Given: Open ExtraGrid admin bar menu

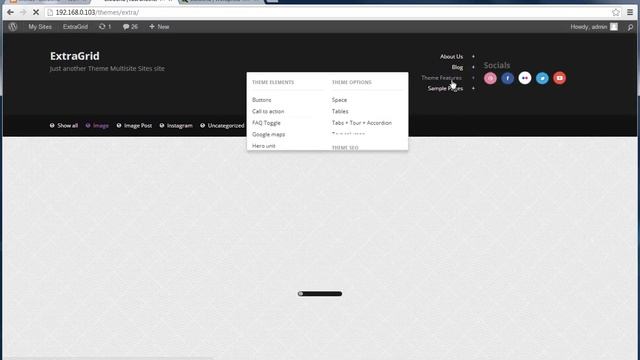Looking at the screenshot, I should click(x=75, y=27).
